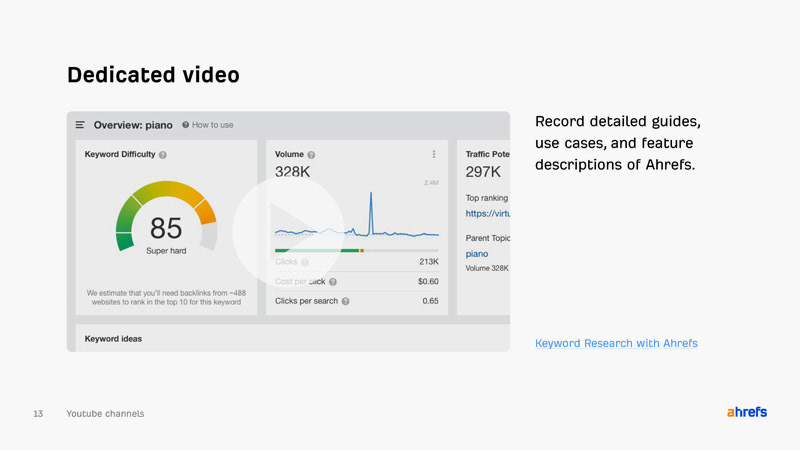This screenshot has width=800, height=450.
Task: Click the Clicks help icon
Action: (305, 262)
